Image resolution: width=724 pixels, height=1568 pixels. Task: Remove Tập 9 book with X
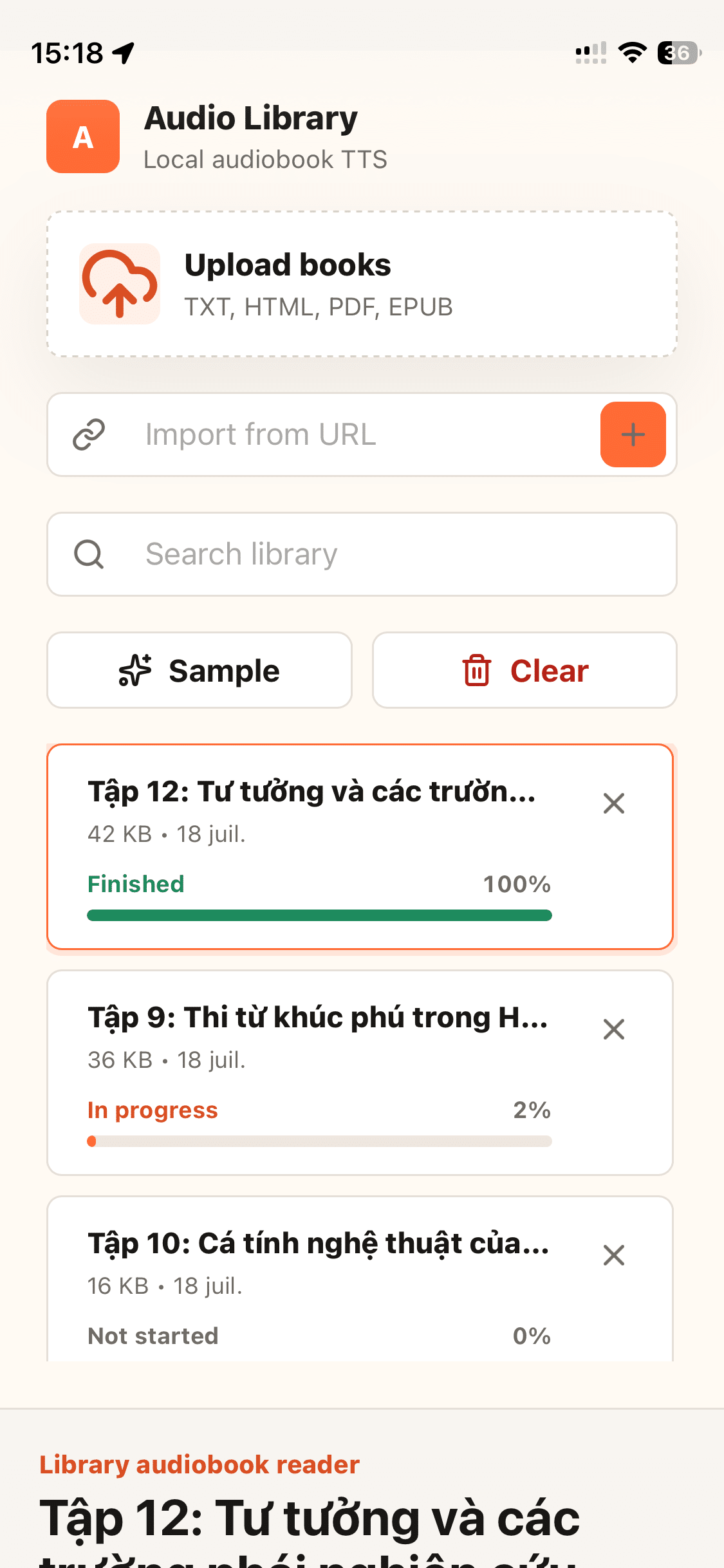tap(614, 1029)
